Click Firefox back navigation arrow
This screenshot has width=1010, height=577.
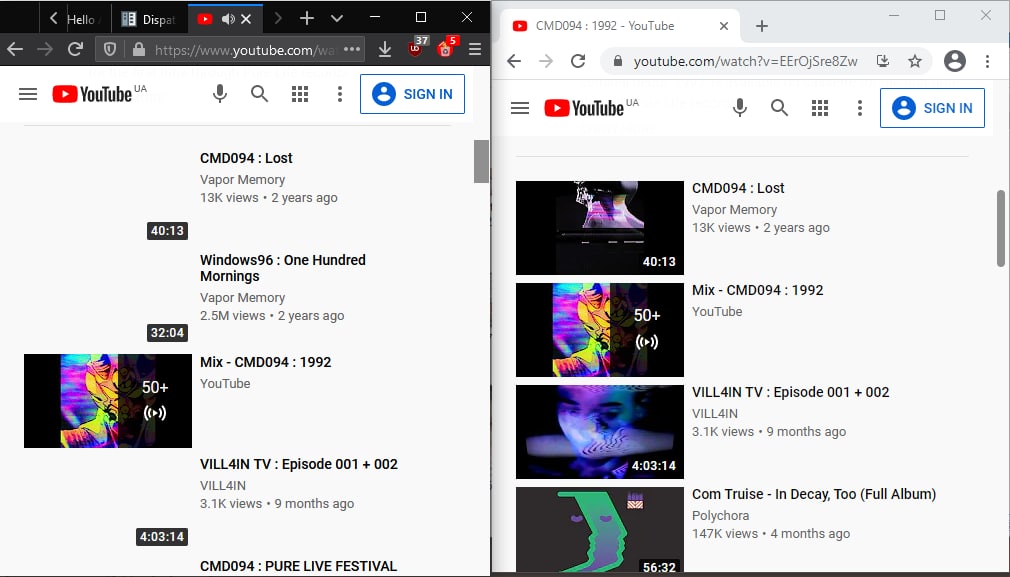point(15,49)
